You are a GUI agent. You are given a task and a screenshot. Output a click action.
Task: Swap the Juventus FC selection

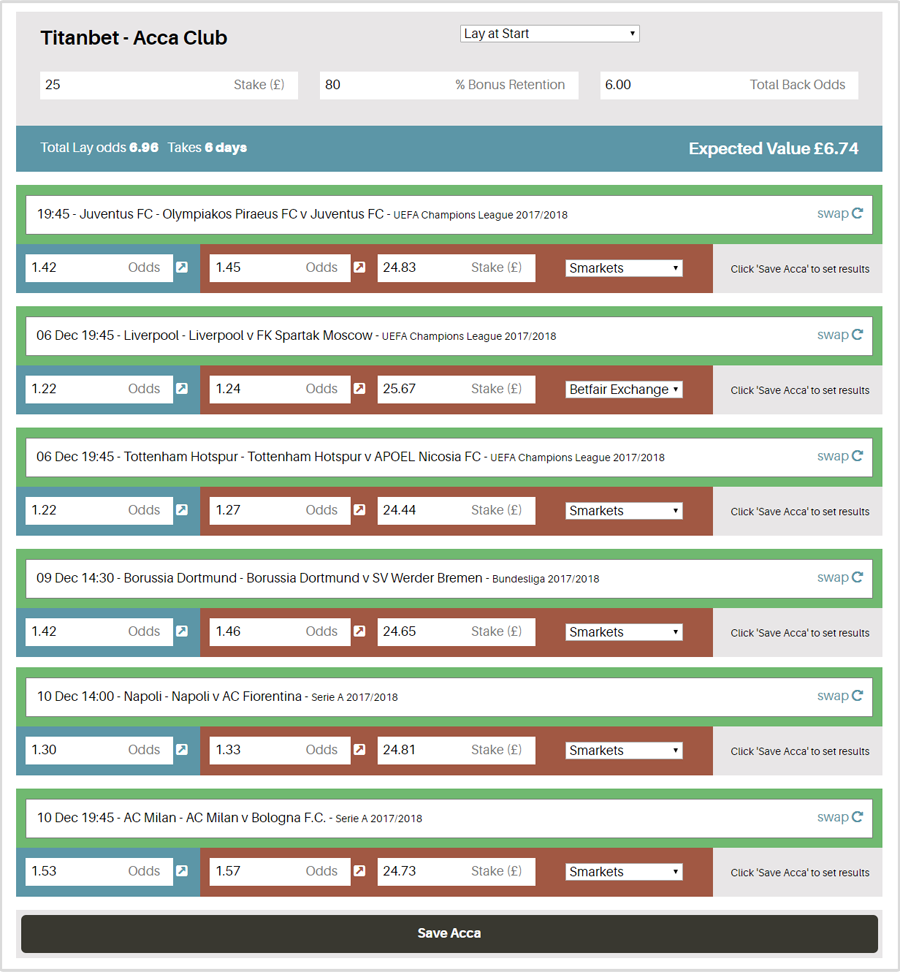[840, 213]
